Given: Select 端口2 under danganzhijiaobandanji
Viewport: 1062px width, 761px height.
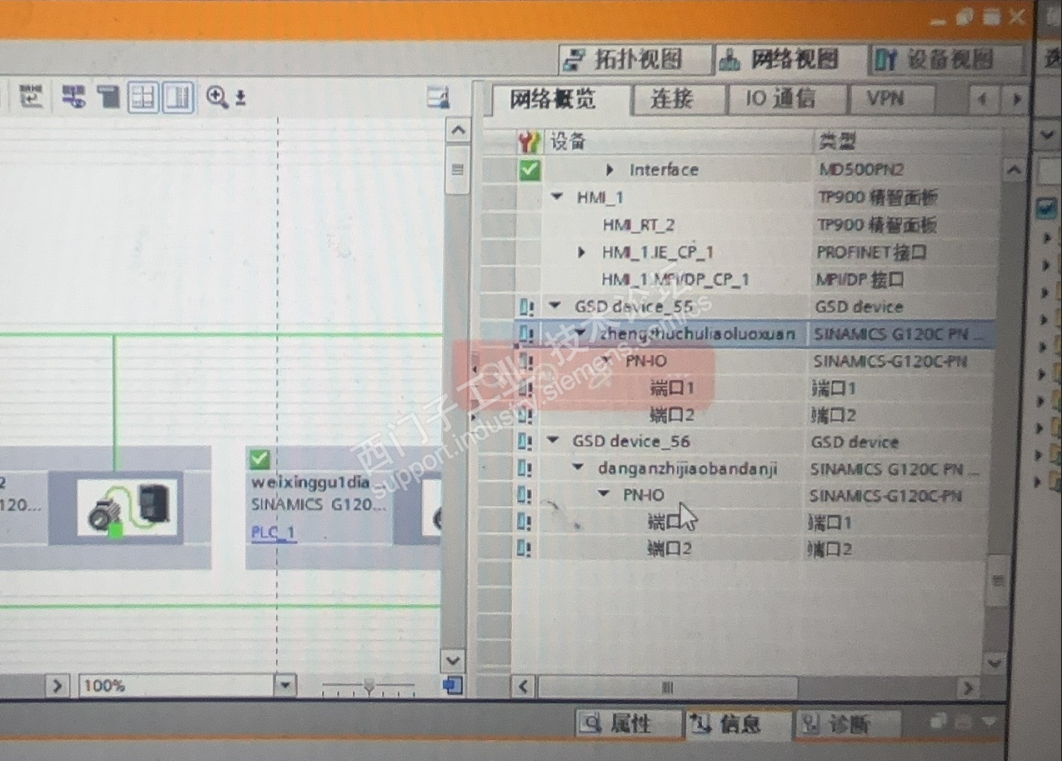Looking at the screenshot, I should 669,548.
